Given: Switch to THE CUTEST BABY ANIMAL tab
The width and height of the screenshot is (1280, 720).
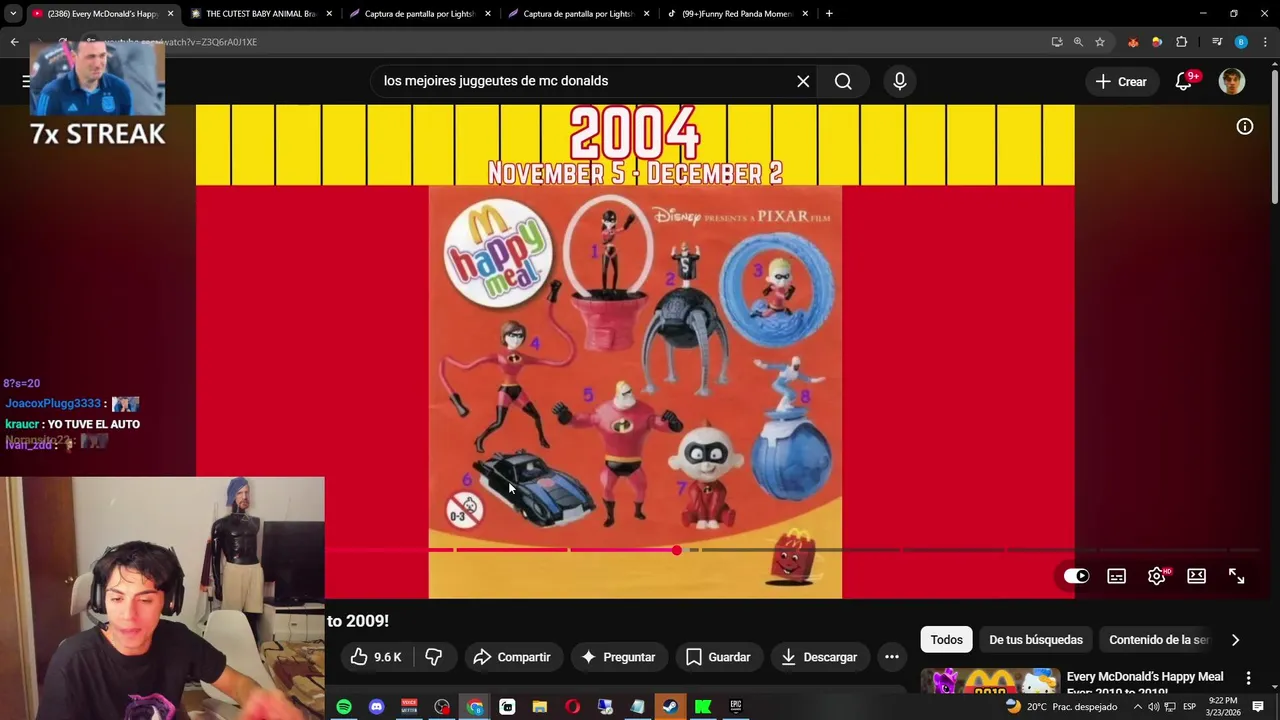Looking at the screenshot, I should coord(262,14).
